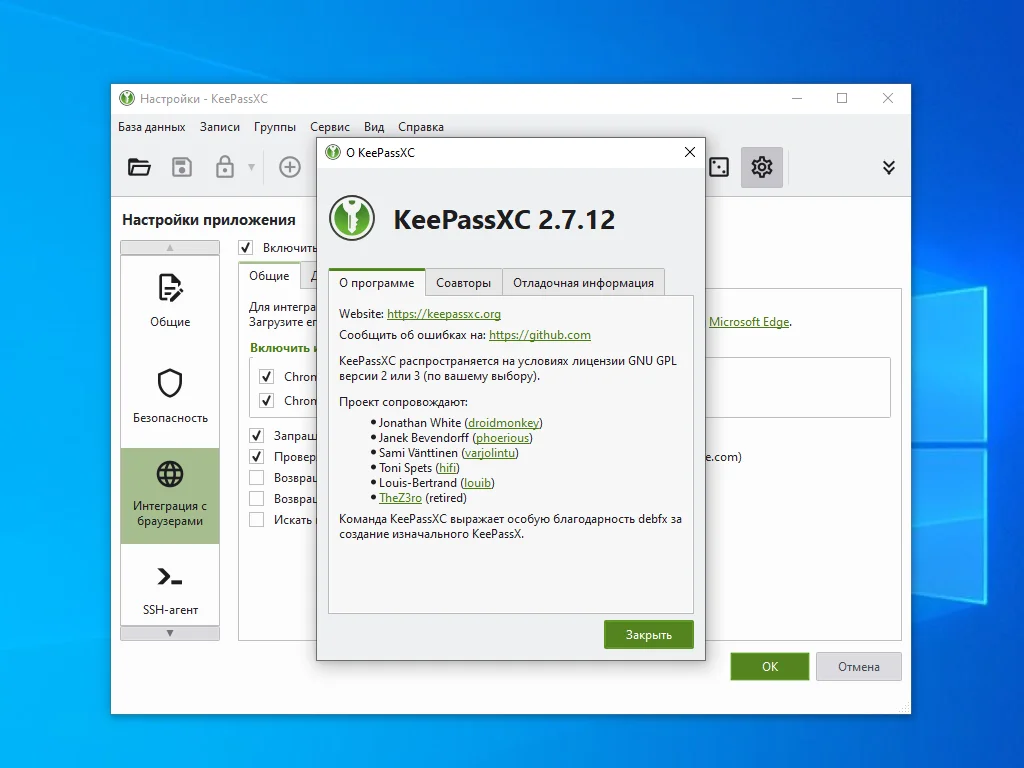Click the save database floppy icon
Viewport: 1024px width, 768px height.
pyautogui.click(x=182, y=167)
